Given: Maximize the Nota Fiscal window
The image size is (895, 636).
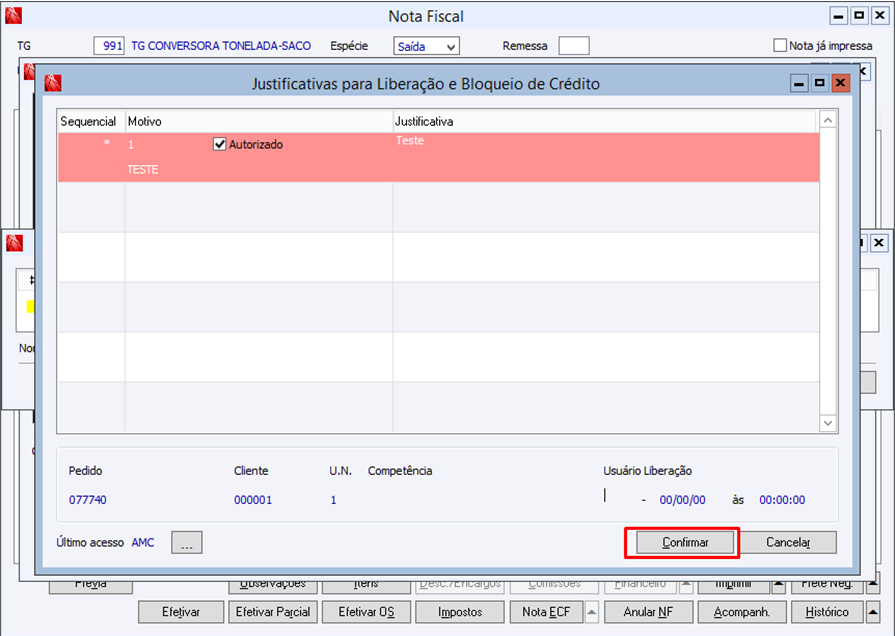Looking at the screenshot, I should point(858,15).
